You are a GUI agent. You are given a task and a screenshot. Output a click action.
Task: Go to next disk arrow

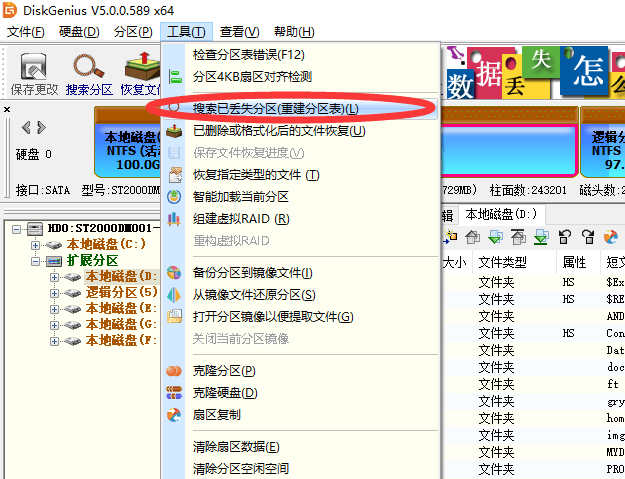41,128
